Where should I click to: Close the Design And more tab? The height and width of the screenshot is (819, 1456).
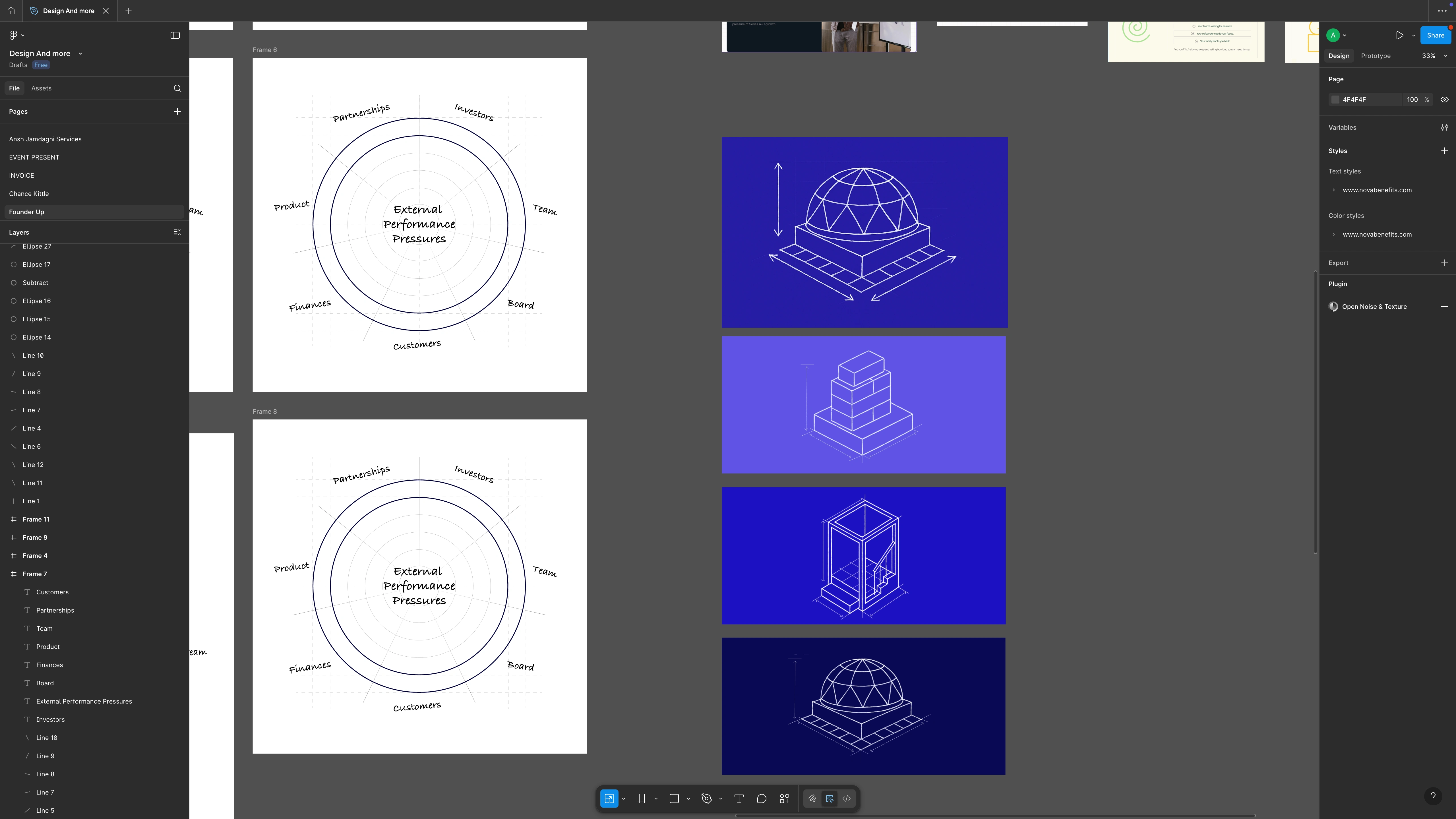[x=106, y=11]
